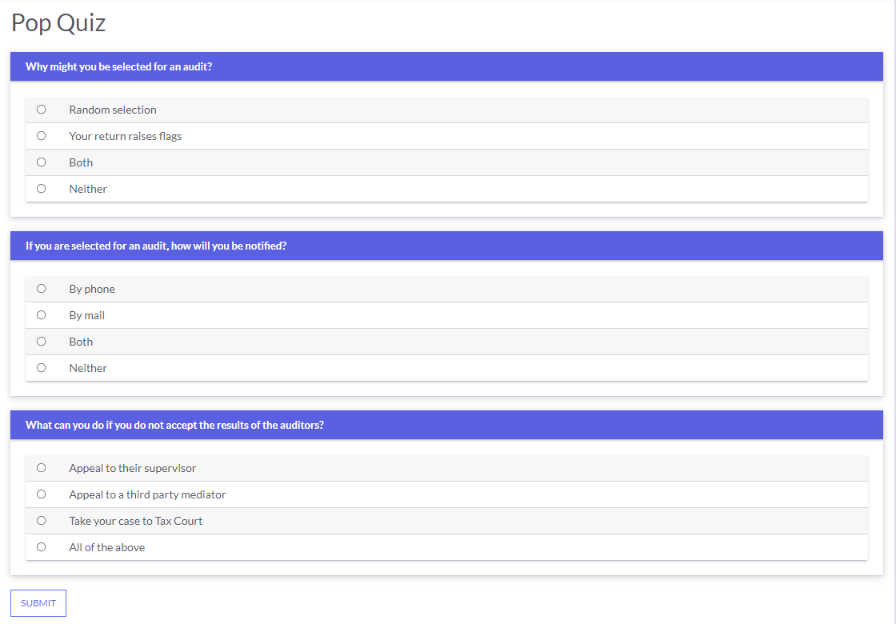Click the 'Random selection' answer text
Image resolution: width=896 pixels, height=624 pixels.
pyautogui.click(x=113, y=110)
